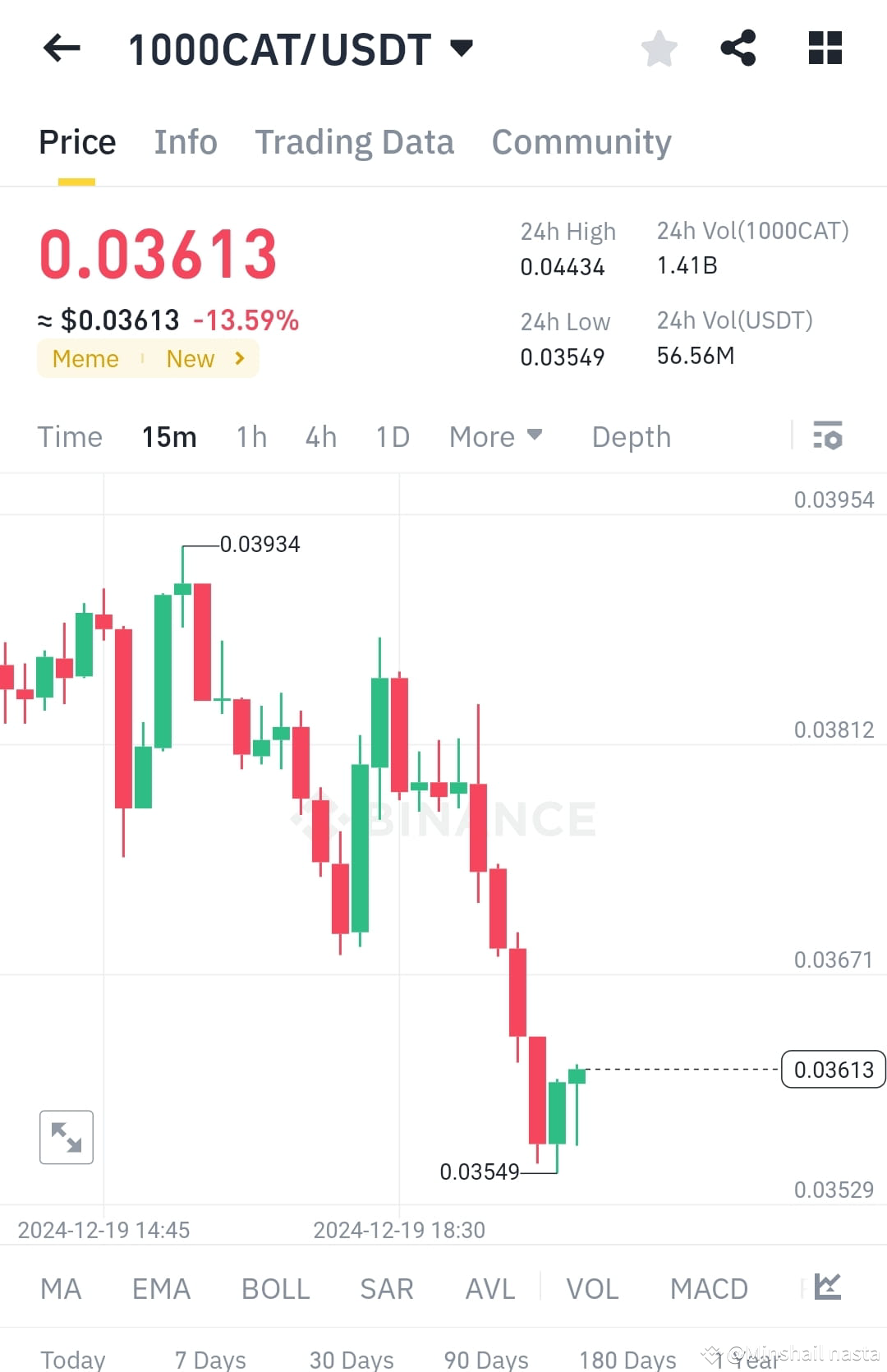Viewport: 887px width, 1372px height.
Task: Activate the SAR indicator
Action: 386,1288
